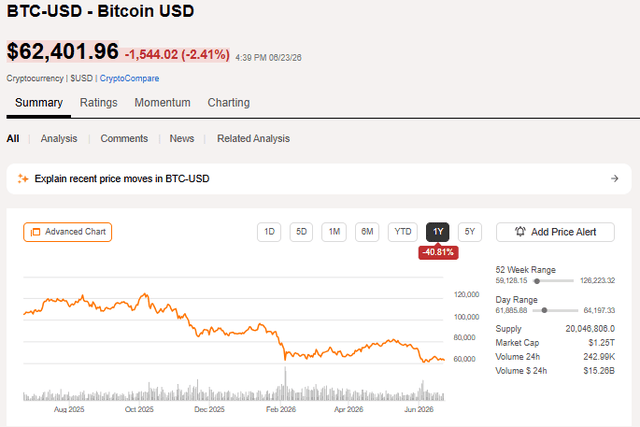Click the sparkle AI icon beside Explain
Screen dimensions: 640x427
[23, 179]
